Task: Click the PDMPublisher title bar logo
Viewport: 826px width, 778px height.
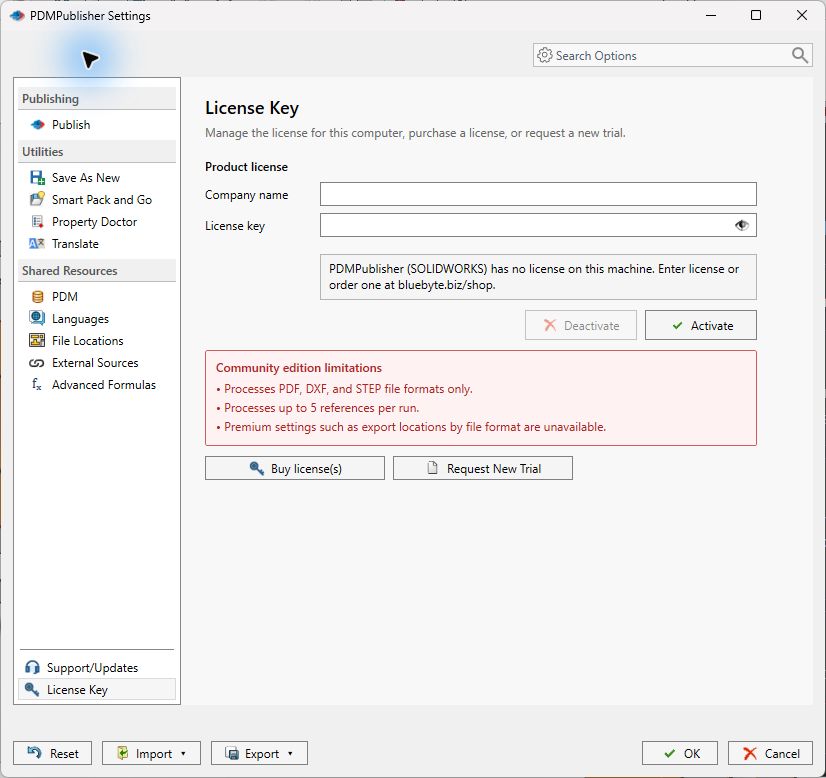Action: 17,16
